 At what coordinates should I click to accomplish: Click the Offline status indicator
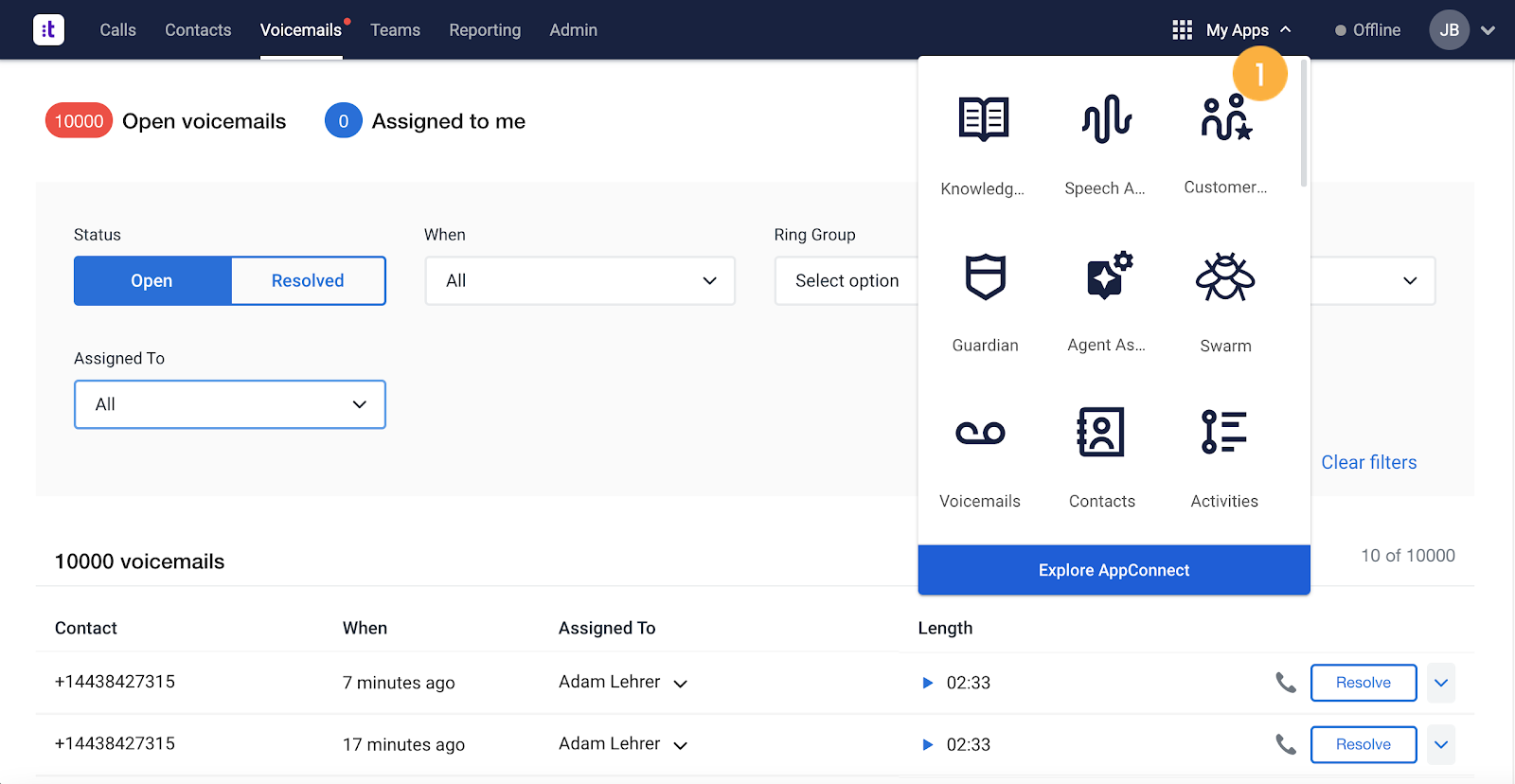(x=1367, y=30)
